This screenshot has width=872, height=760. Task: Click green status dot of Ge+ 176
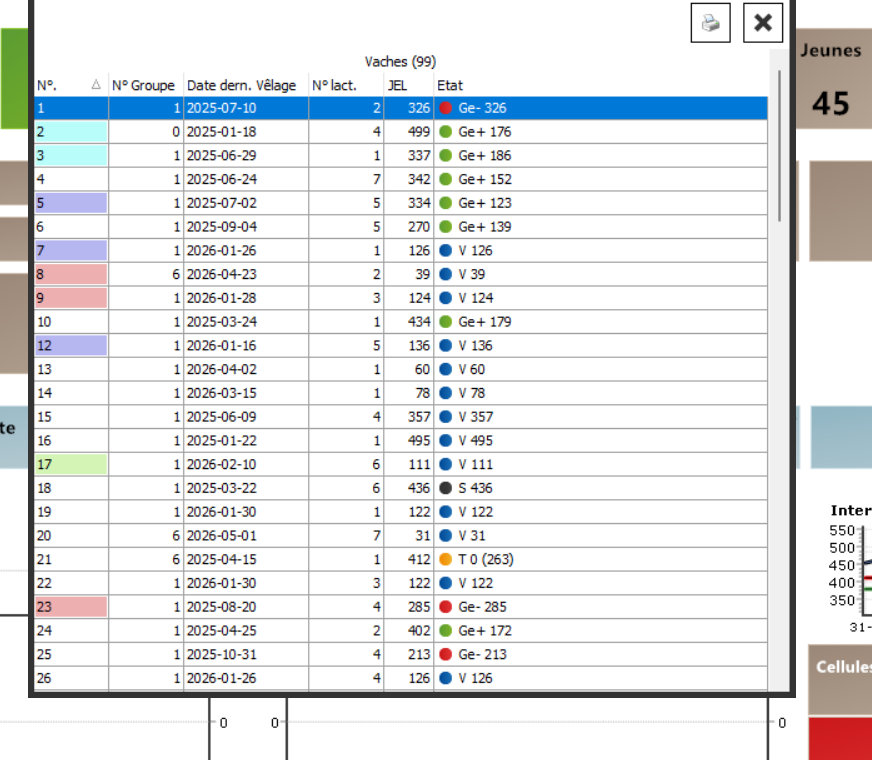point(445,132)
